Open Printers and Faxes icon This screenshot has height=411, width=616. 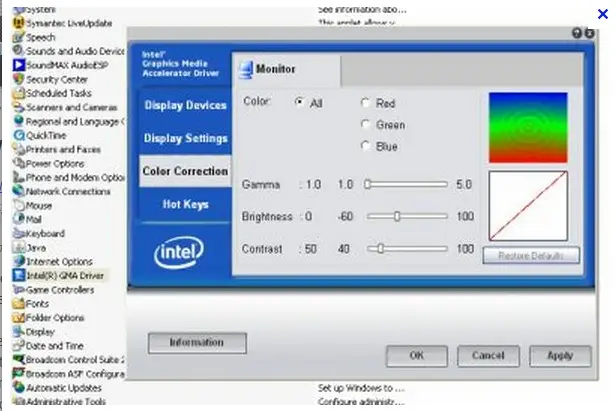(x=18, y=149)
